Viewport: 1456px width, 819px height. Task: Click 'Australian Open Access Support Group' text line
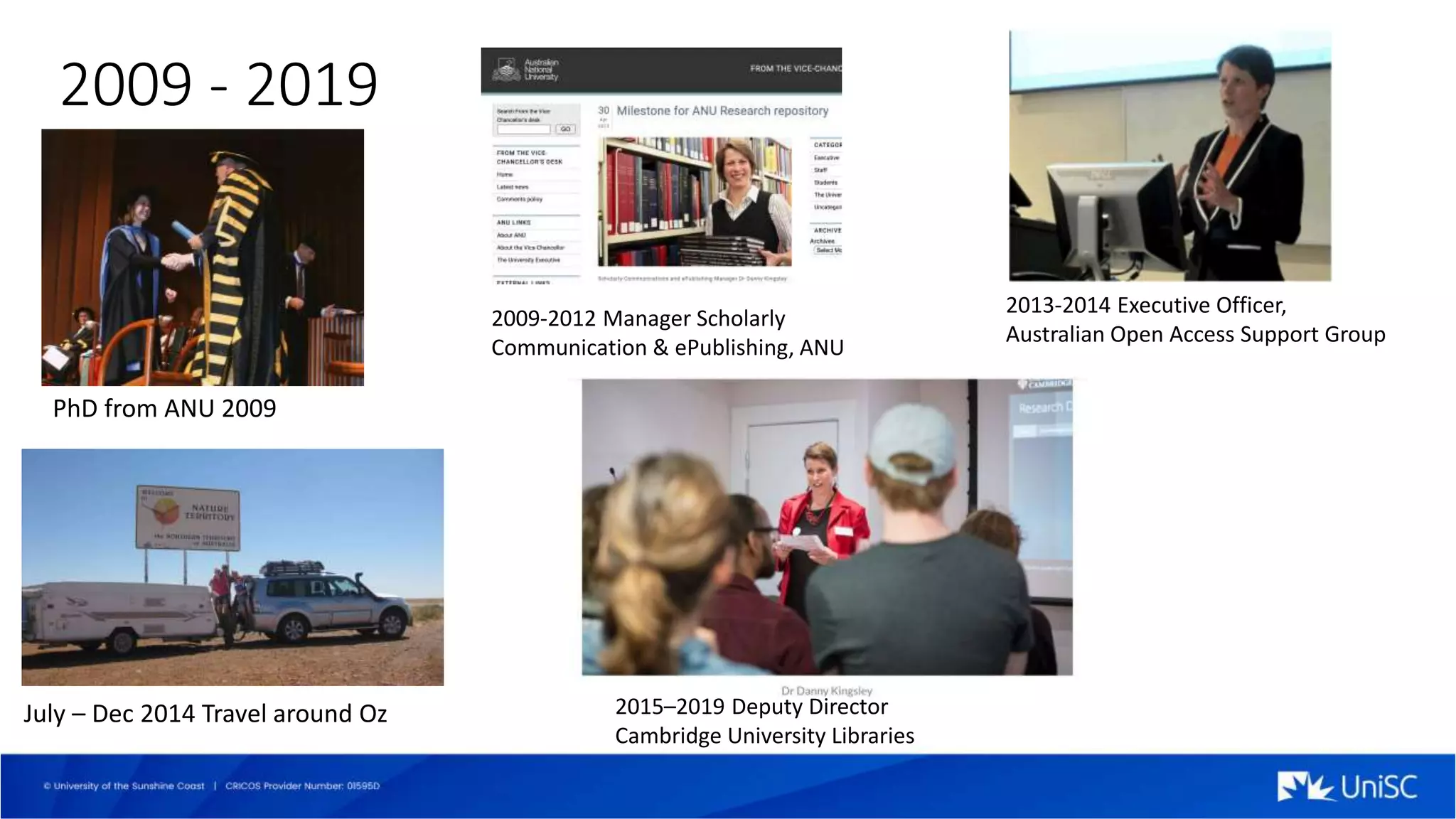pyautogui.click(x=1195, y=334)
